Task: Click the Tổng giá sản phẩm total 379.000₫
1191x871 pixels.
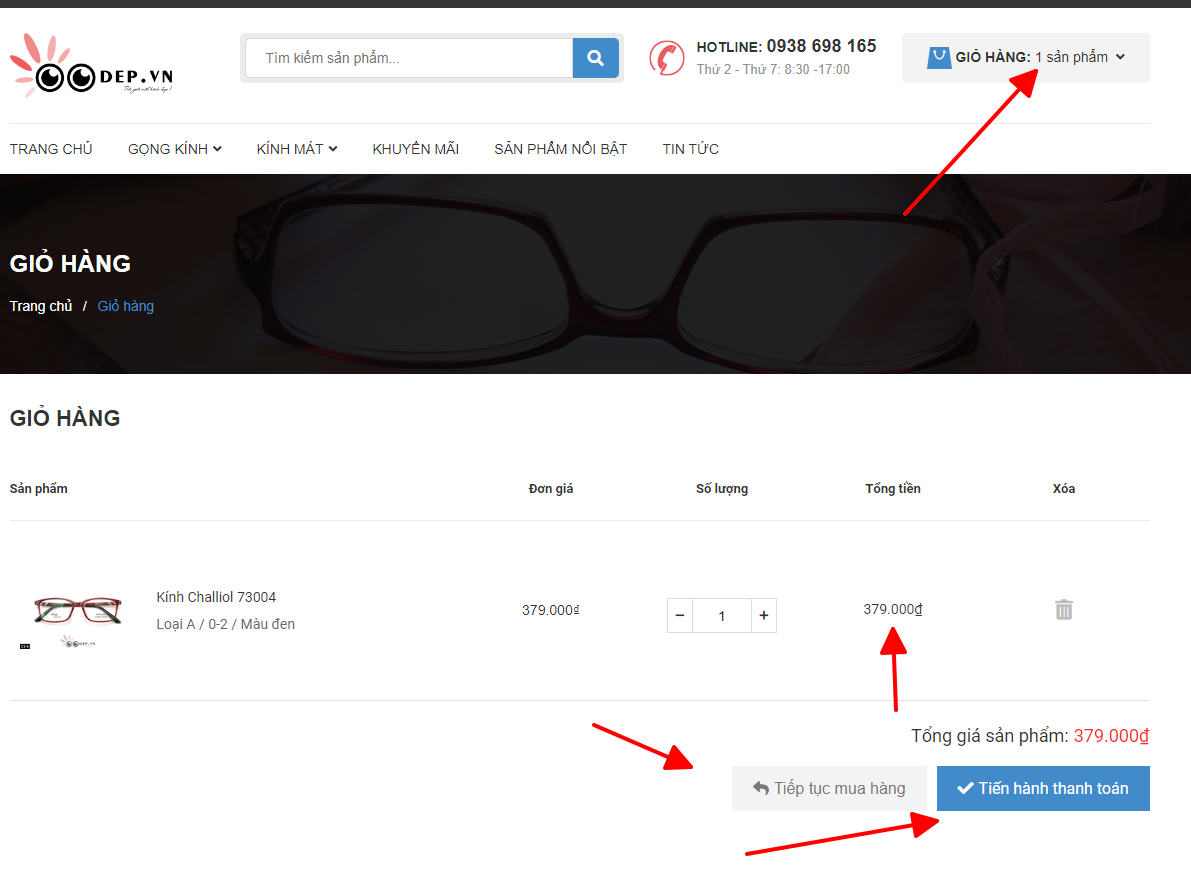Action: (x=1111, y=736)
